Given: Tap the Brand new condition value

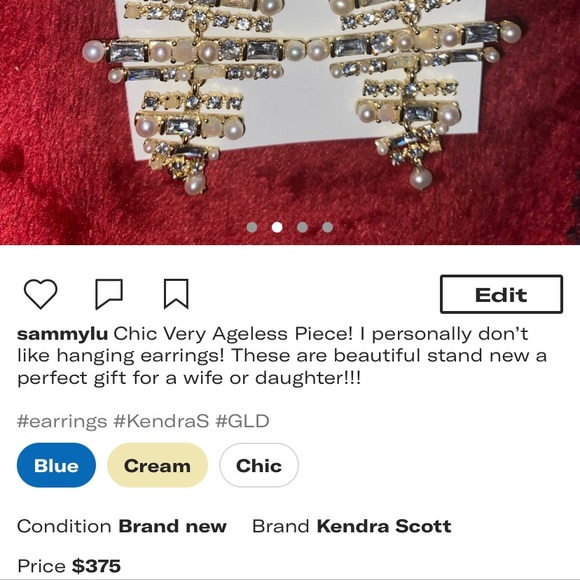Looking at the screenshot, I should (x=172, y=526).
